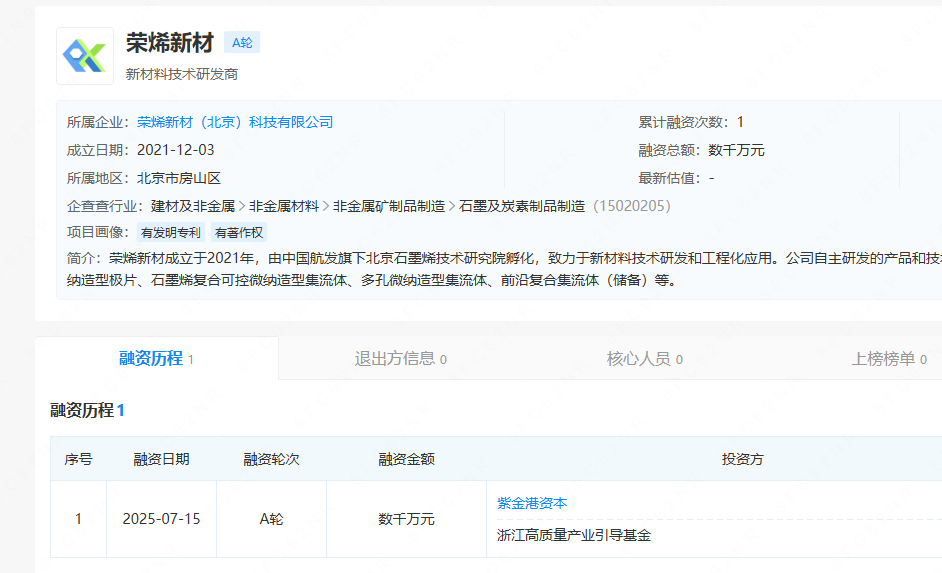Click the 新材料技术研发商 subtitle
942x573 pixels.
[x=181, y=74]
